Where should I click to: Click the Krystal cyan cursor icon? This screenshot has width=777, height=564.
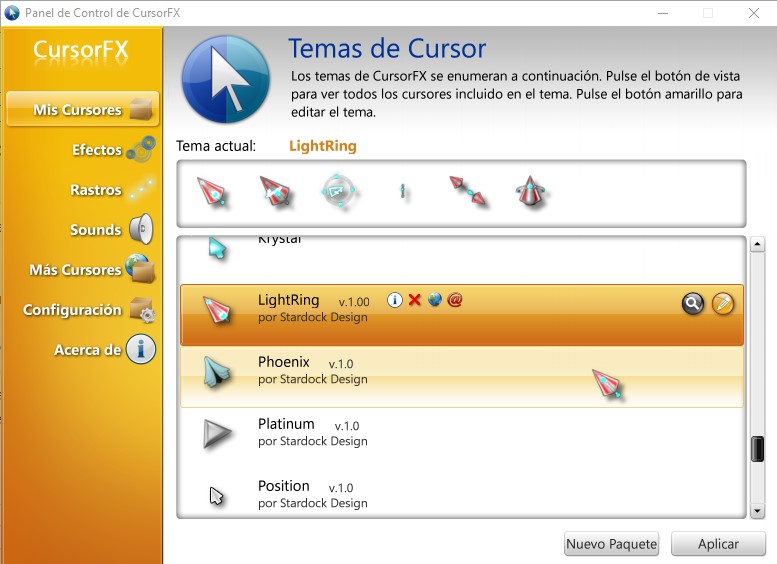coord(217,248)
